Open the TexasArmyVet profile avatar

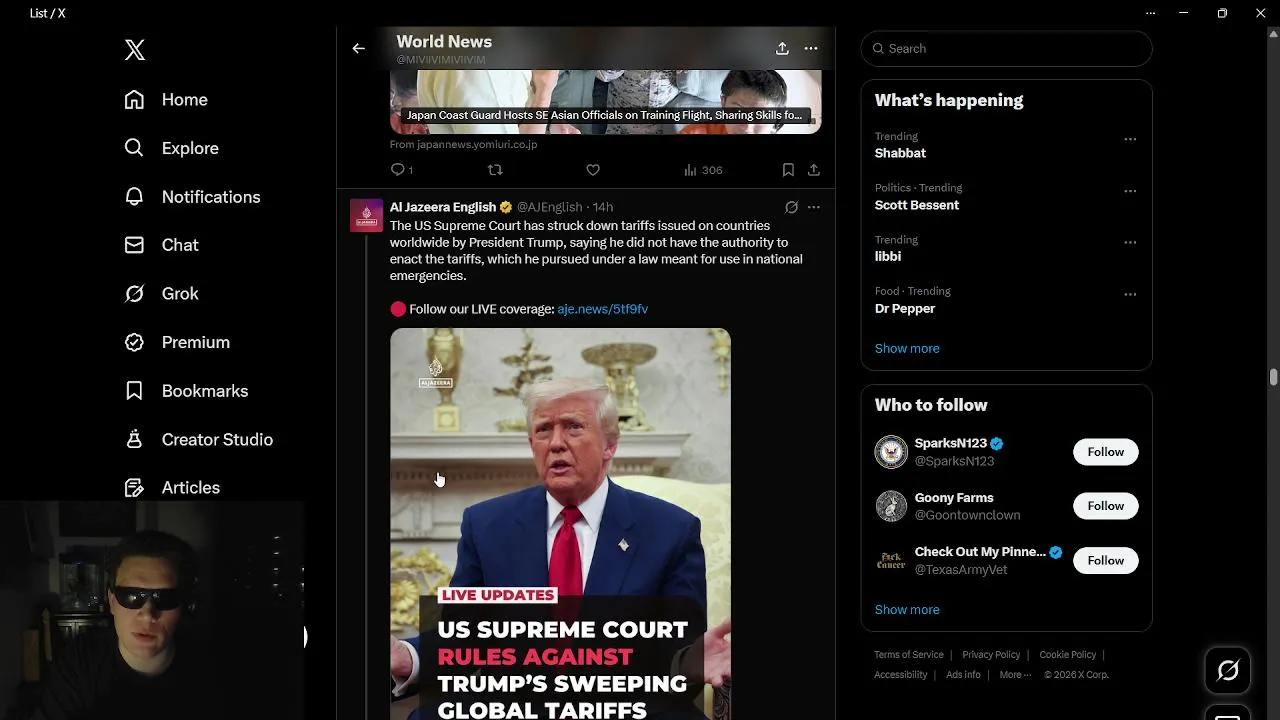[x=891, y=561]
